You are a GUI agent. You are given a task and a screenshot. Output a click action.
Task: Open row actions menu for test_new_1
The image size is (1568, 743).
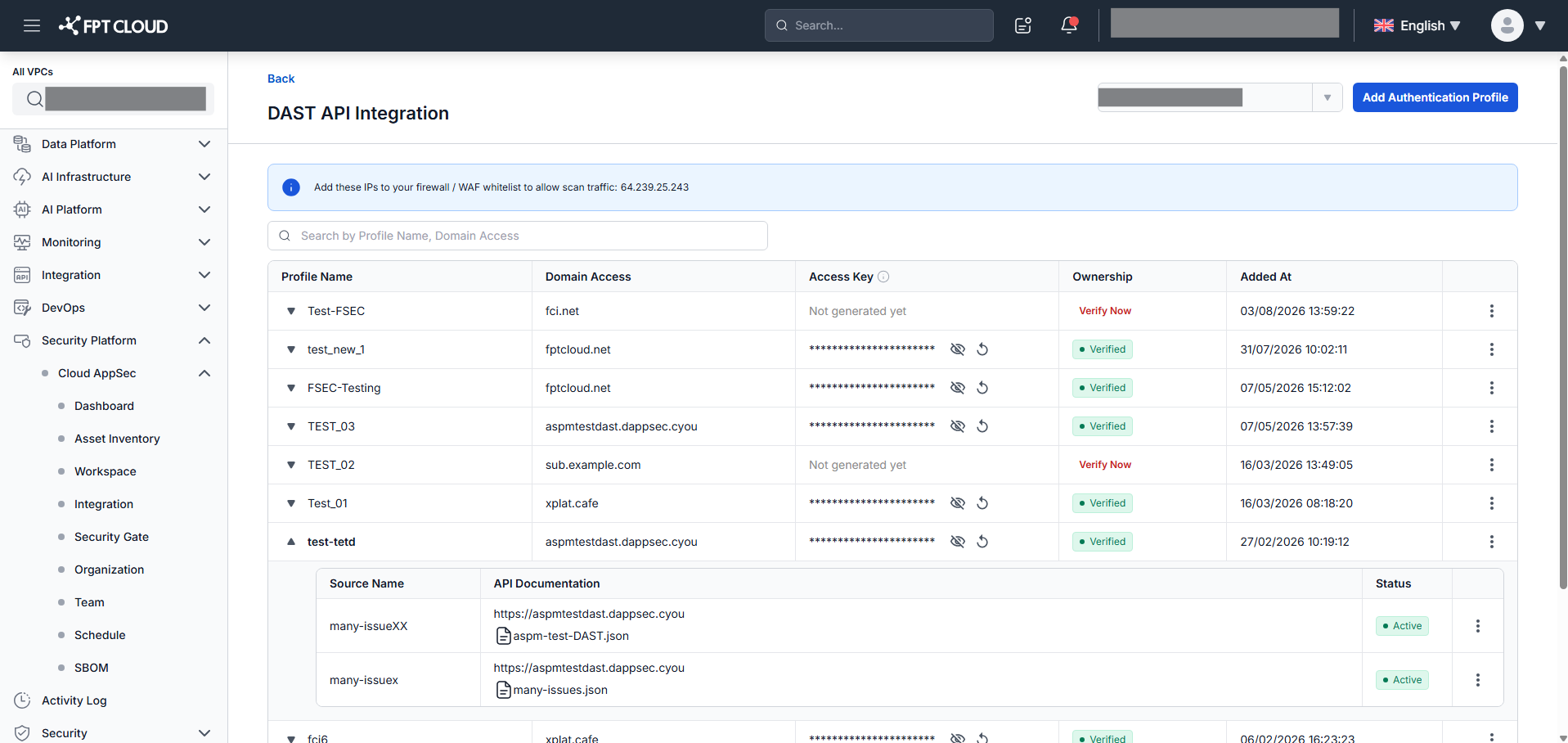point(1492,349)
